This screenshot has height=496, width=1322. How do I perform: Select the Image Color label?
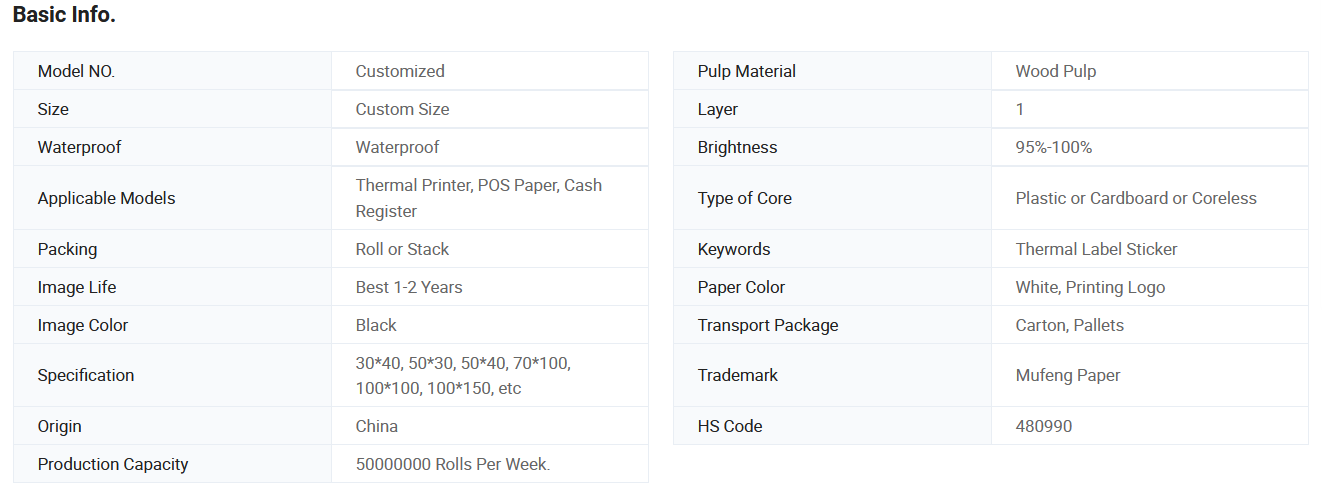click(x=83, y=325)
